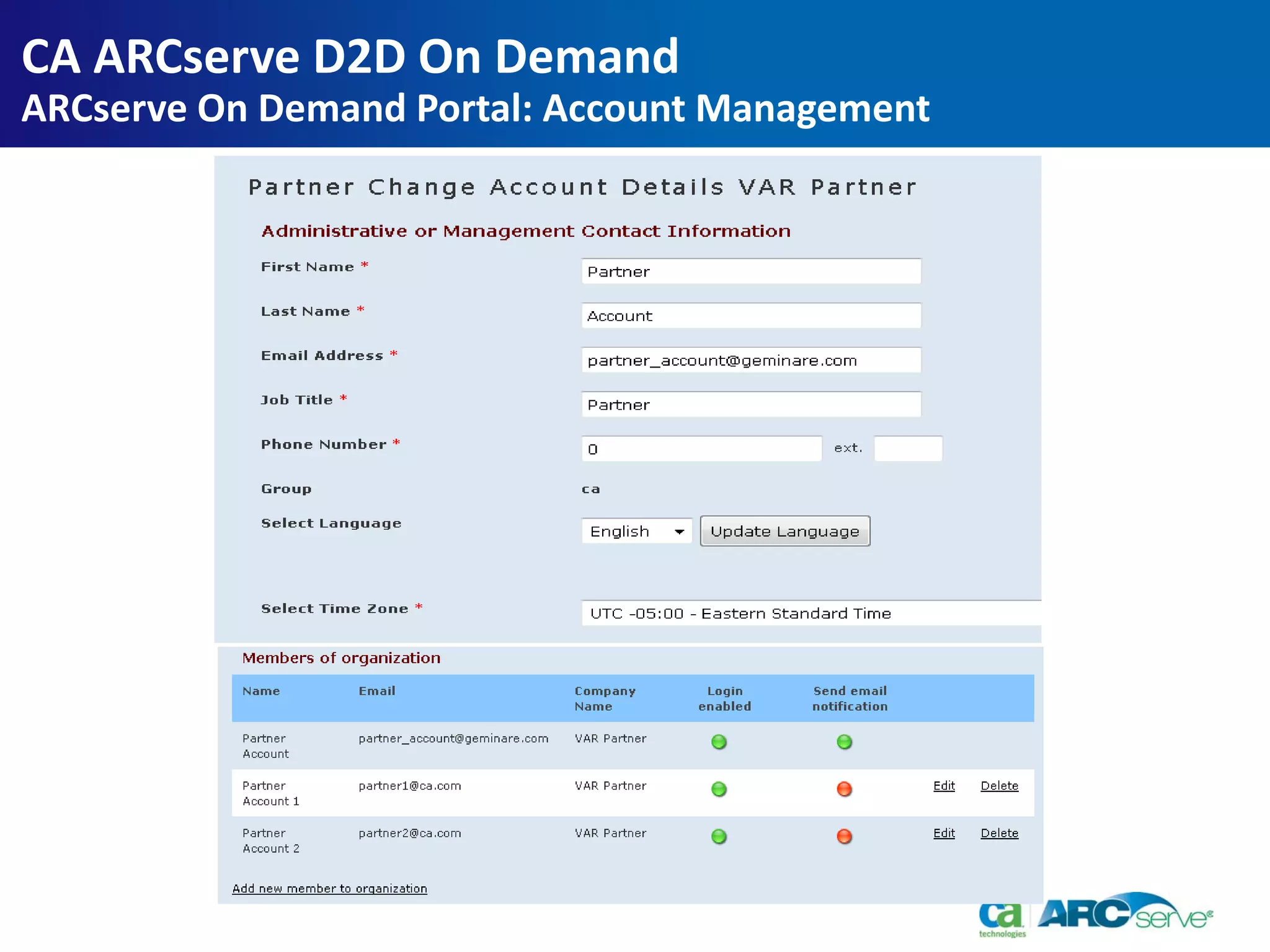Viewport: 1270px width, 952px height.
Task: Click the Partner Account 1 name cell
Action: coord(271,793)
